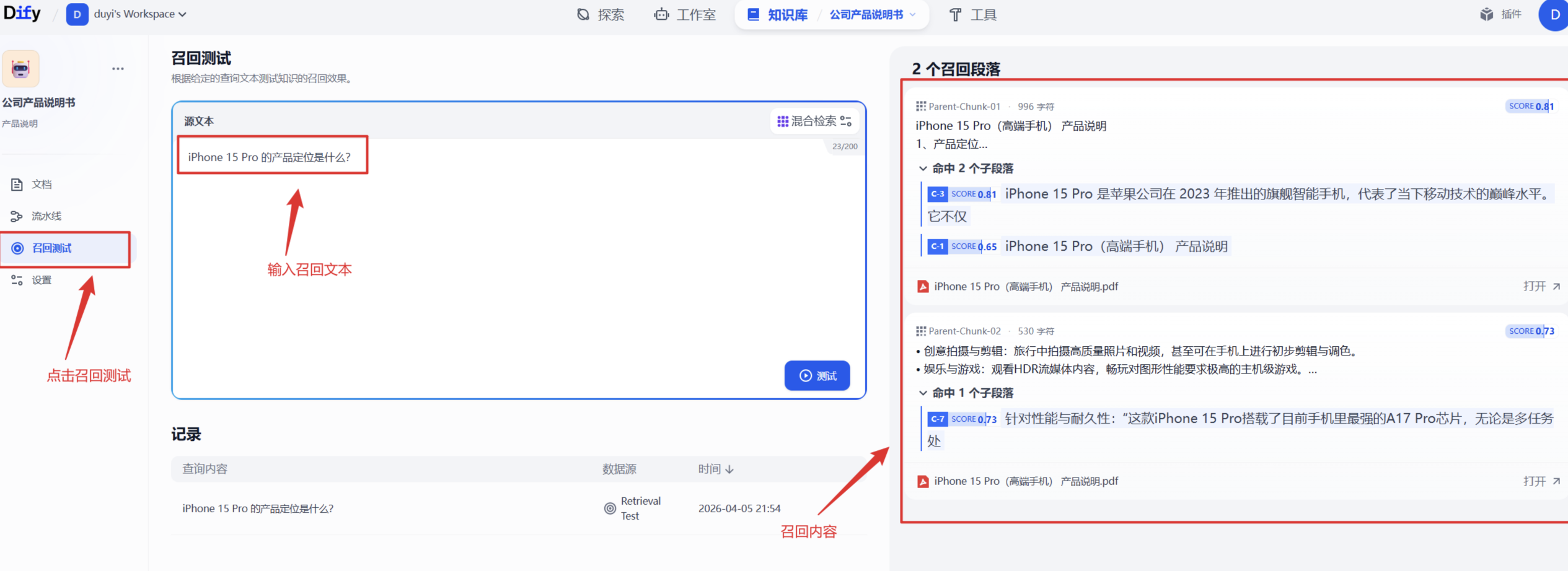The image size is (1568, 571).
Task: Click the 流水线 pipeline icon in sidebar
Action: click(17, 216)
